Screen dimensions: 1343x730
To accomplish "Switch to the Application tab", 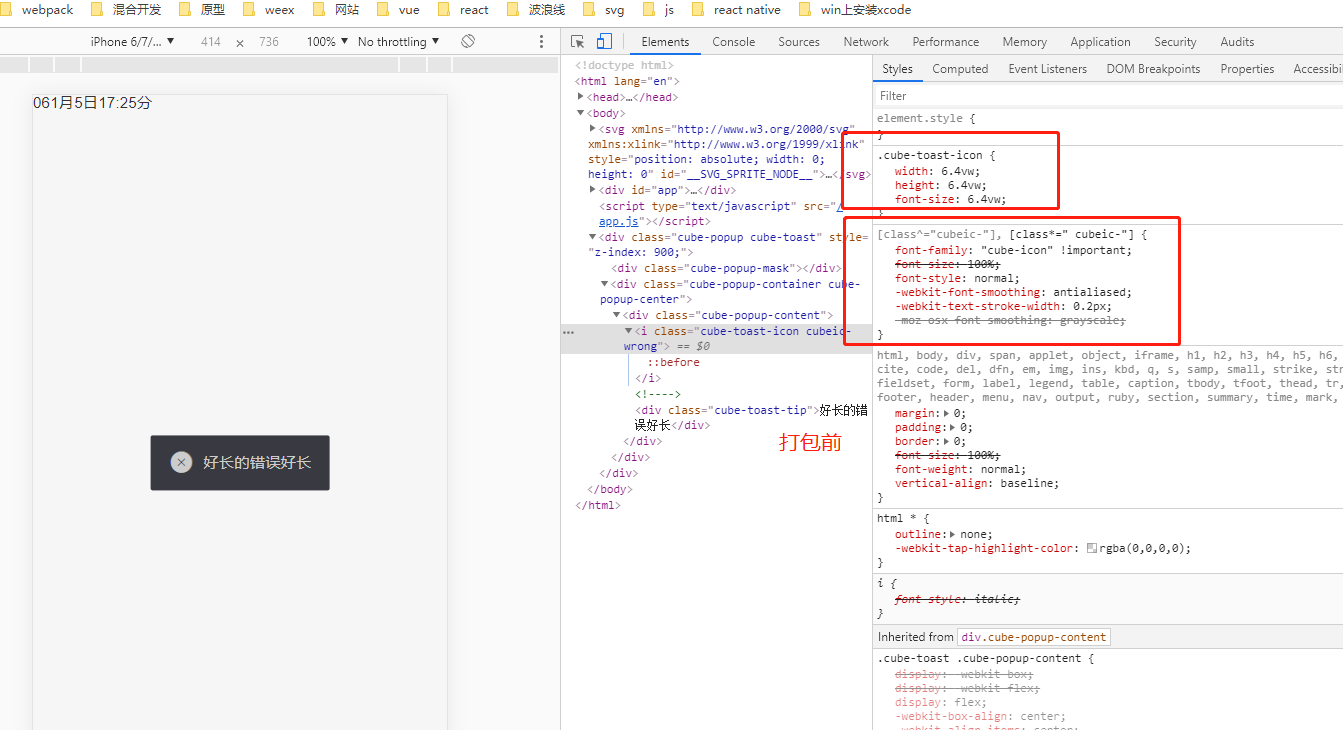I will (1100, 42).
